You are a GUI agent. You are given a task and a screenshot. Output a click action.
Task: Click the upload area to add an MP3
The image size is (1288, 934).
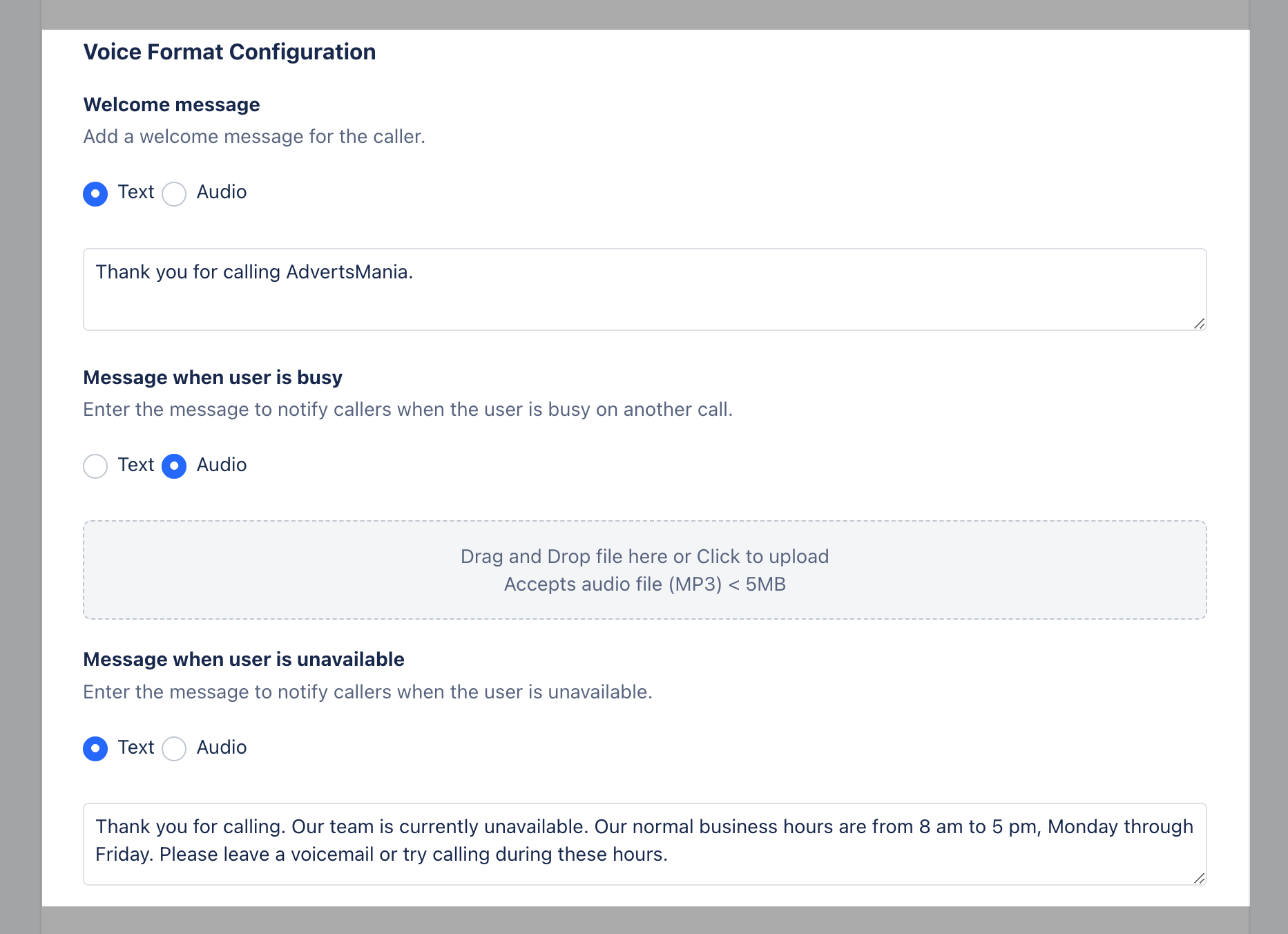point(644,569)
